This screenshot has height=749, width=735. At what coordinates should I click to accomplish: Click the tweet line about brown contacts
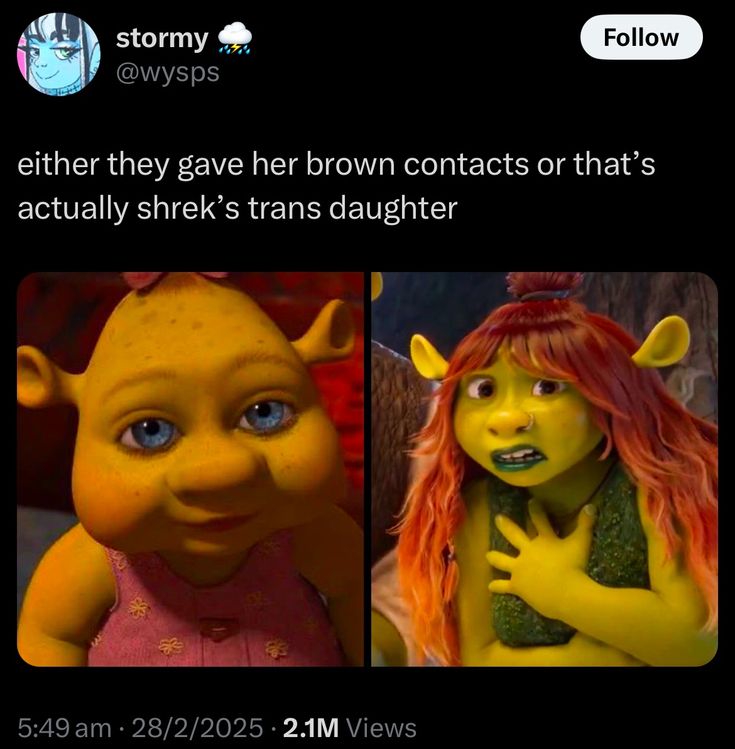[x=336, y=164]
